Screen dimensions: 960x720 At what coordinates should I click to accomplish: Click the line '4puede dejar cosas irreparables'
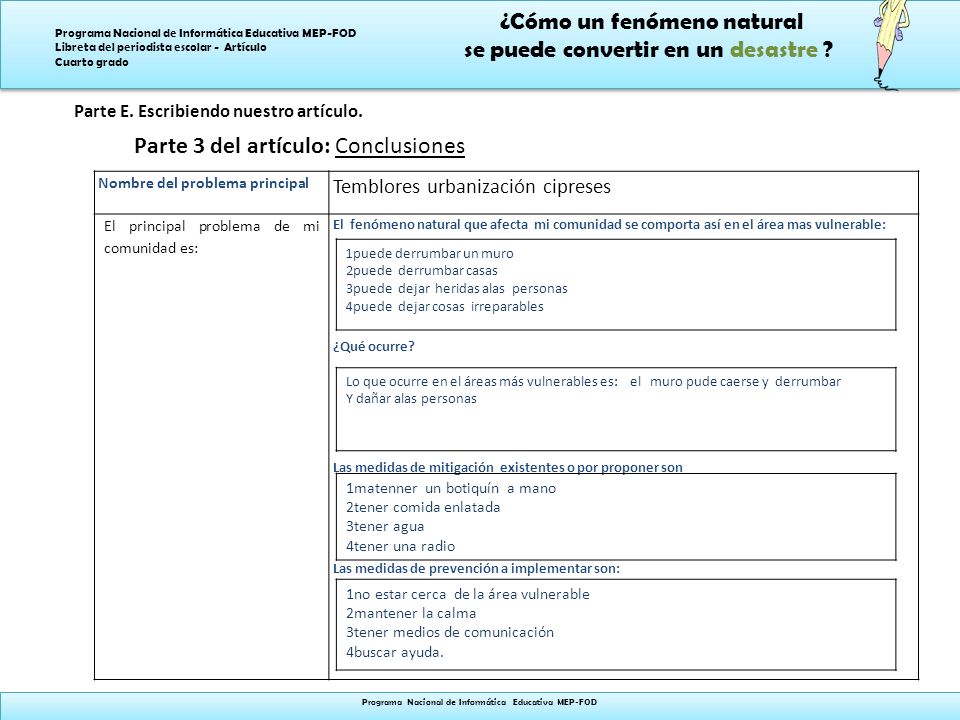[x=444, y=306]
